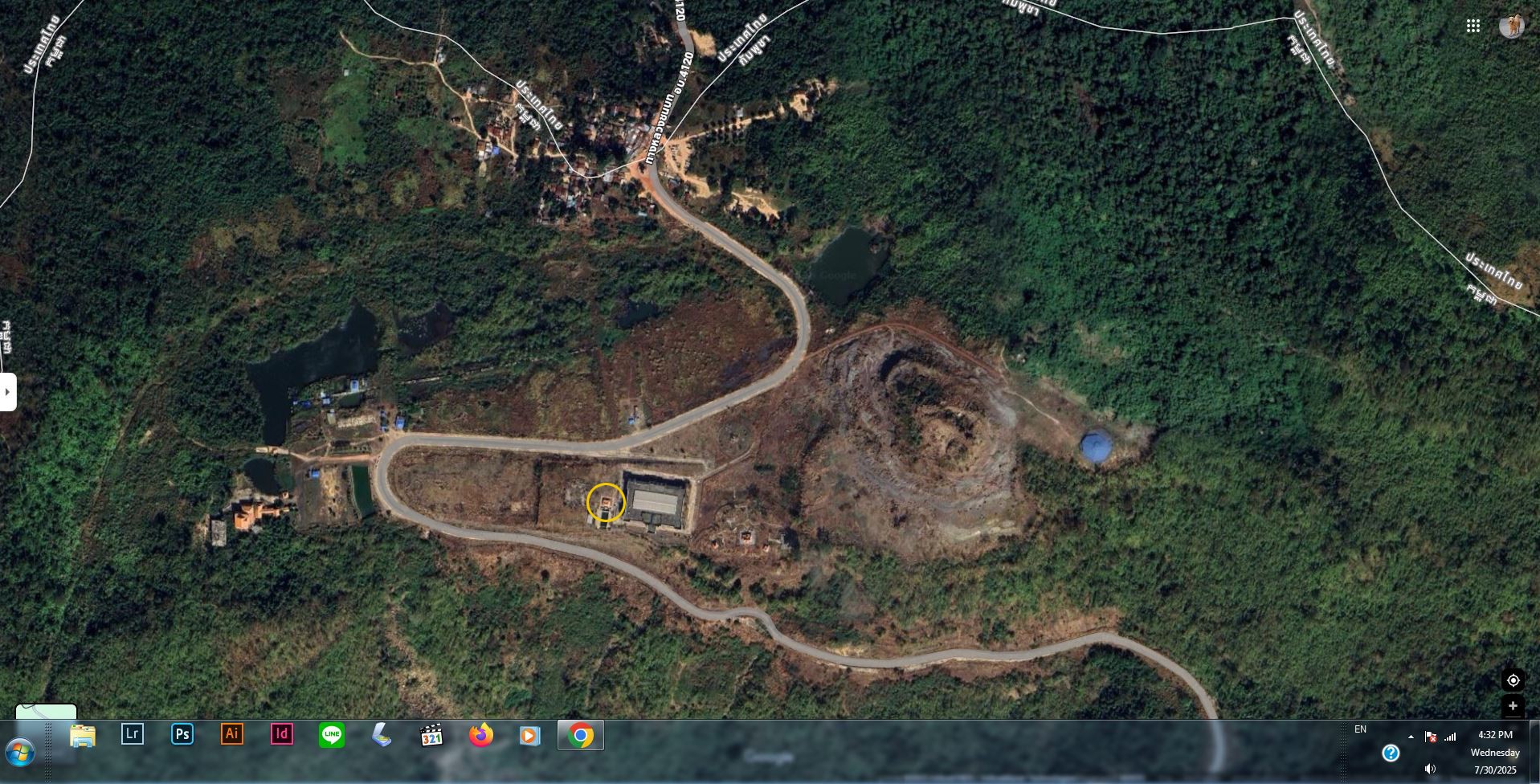Open the Google apps grid menu
Viewport: 1540px width, 784px height.
tap(1473, 27)
